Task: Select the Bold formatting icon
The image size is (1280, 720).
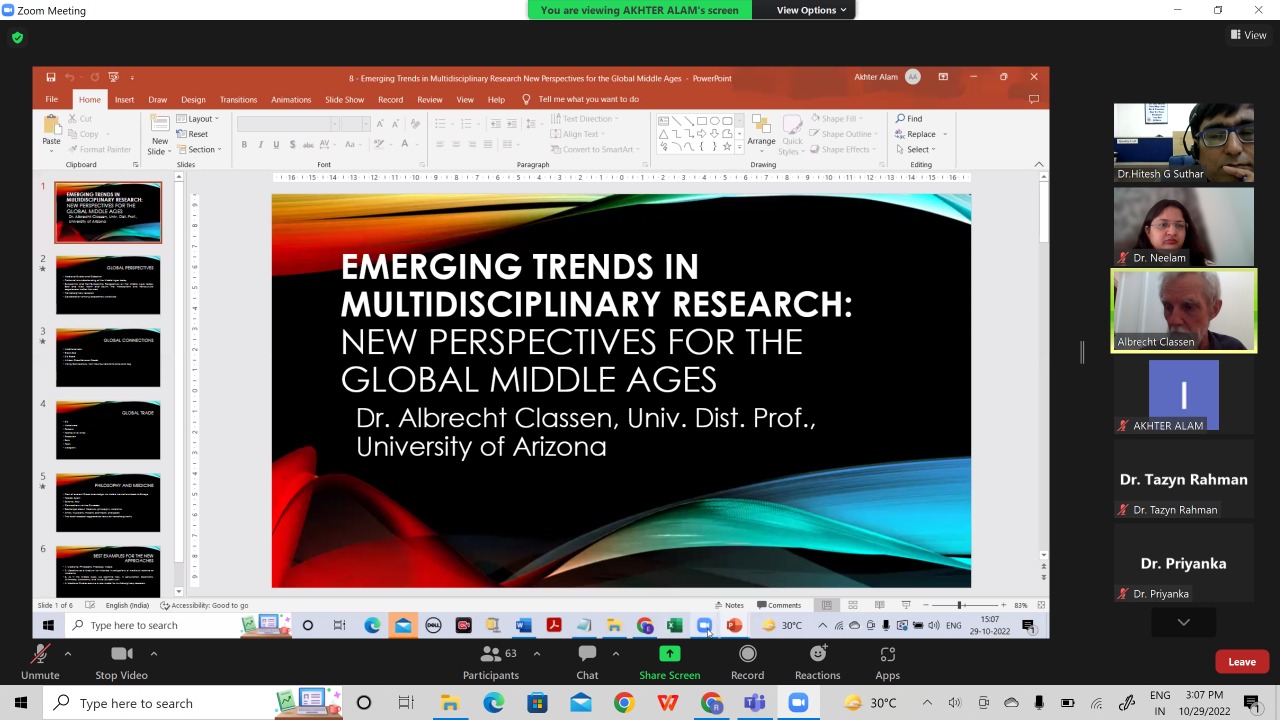Action: [x=244, y=144]
